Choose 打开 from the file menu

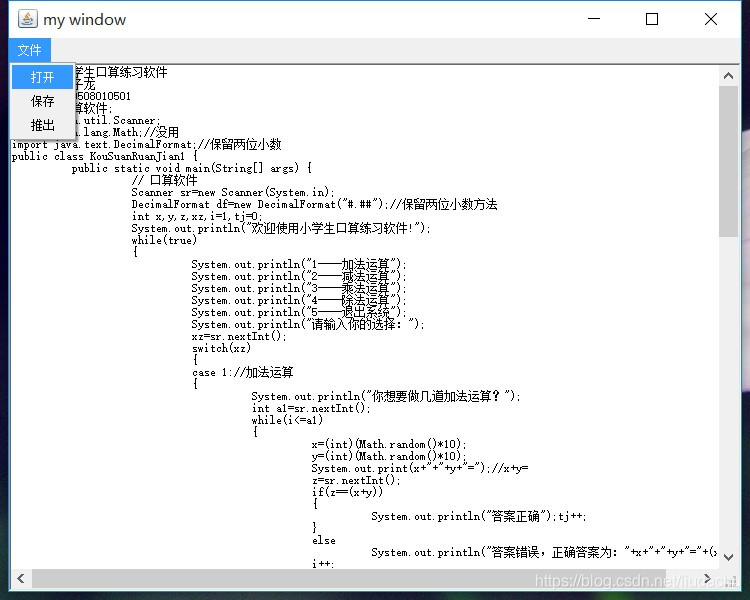pyautogui.click(x=43, y=77)
